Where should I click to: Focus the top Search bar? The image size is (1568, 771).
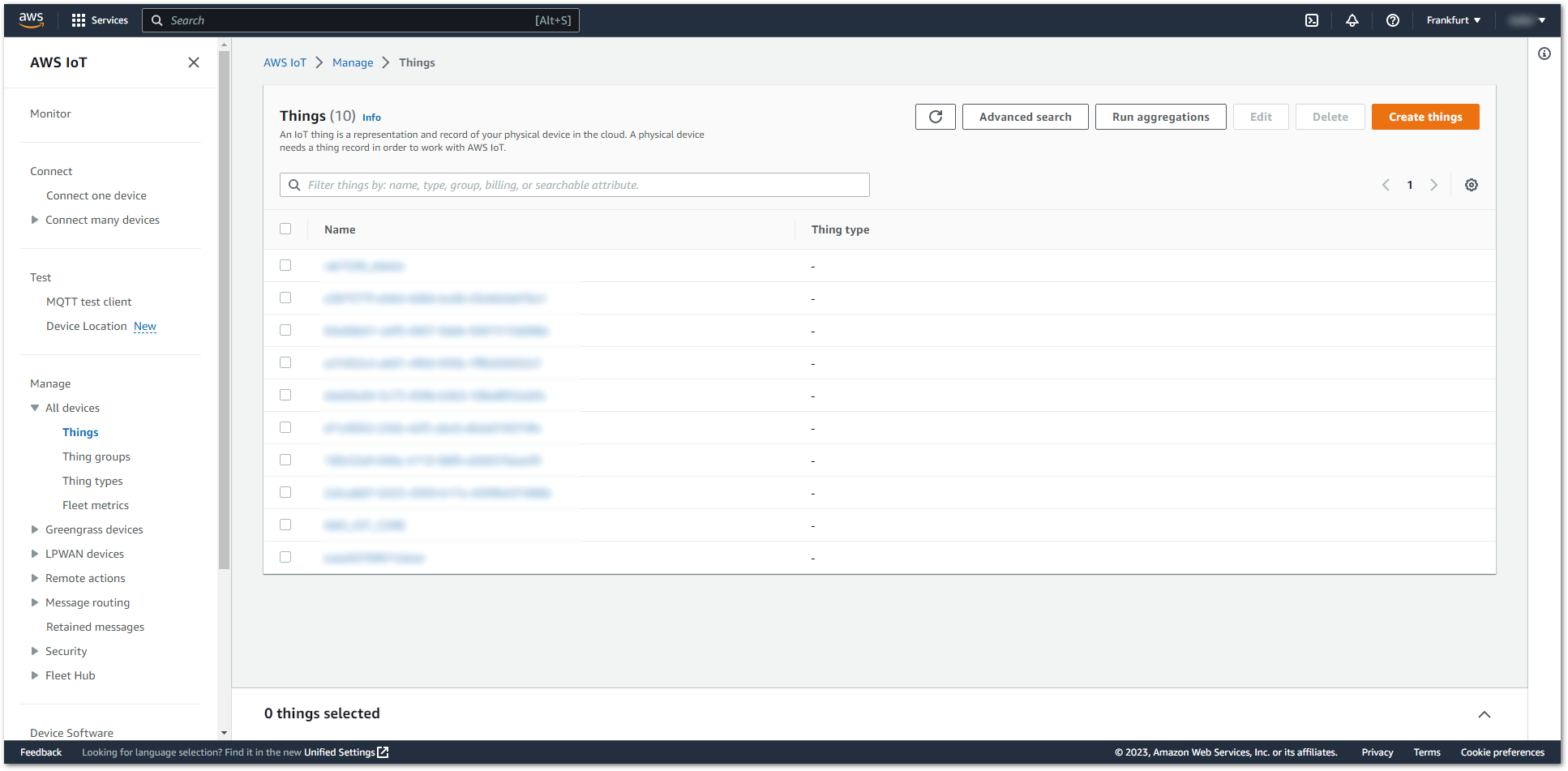[x=361, y=20]
